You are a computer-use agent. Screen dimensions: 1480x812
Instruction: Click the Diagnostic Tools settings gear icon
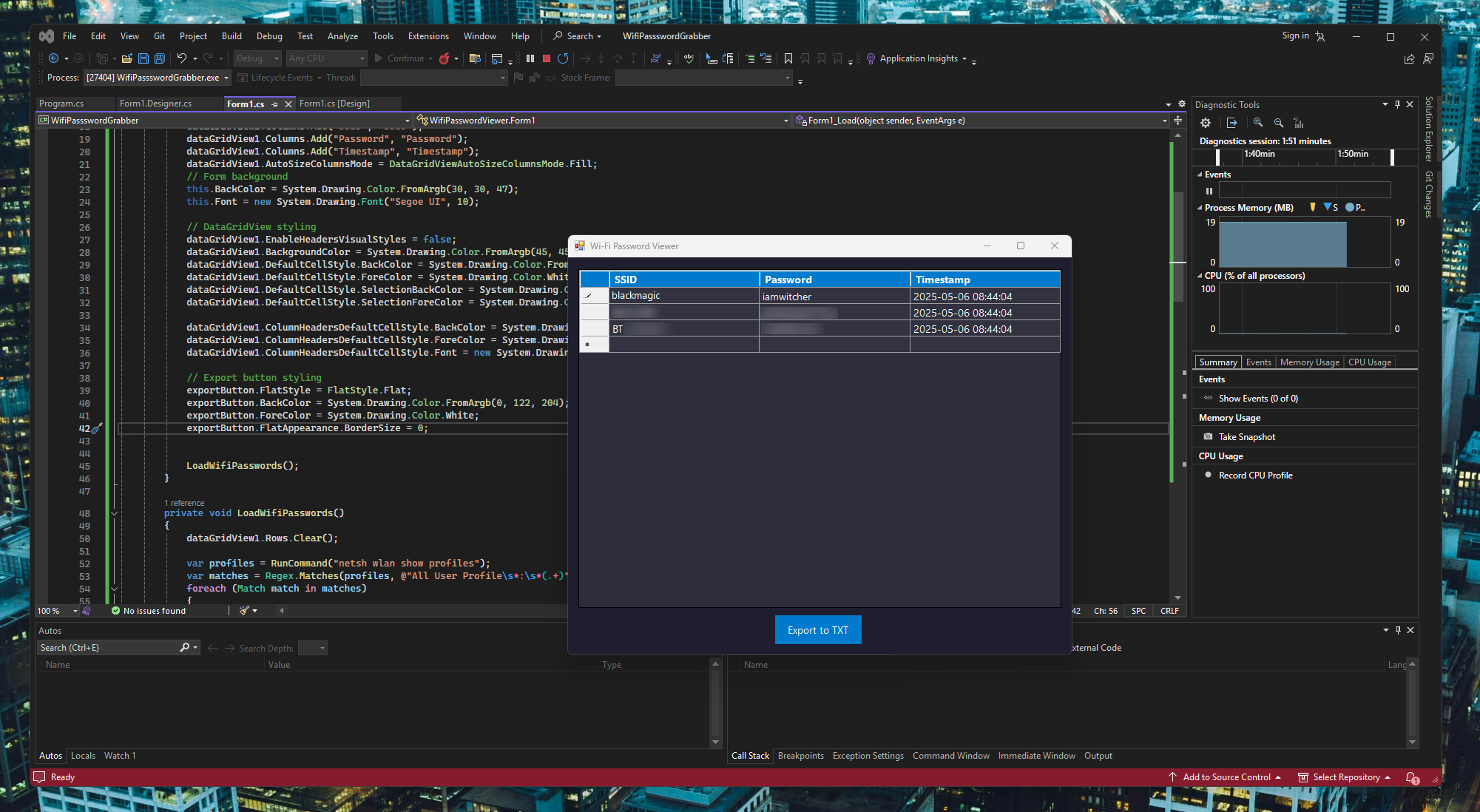click(1206, 123)
